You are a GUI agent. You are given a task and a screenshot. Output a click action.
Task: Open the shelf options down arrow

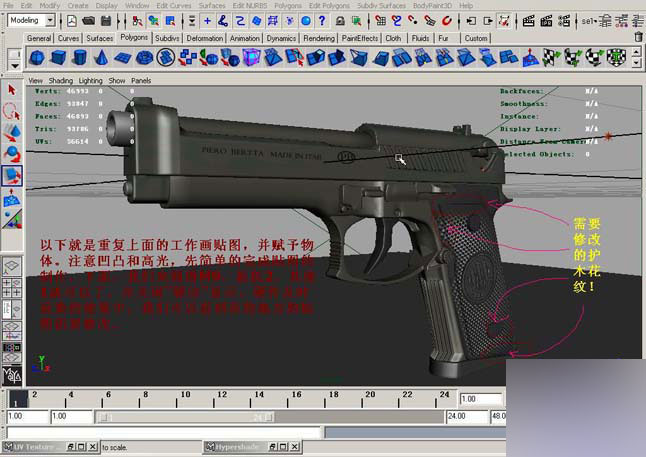[15, 66]
